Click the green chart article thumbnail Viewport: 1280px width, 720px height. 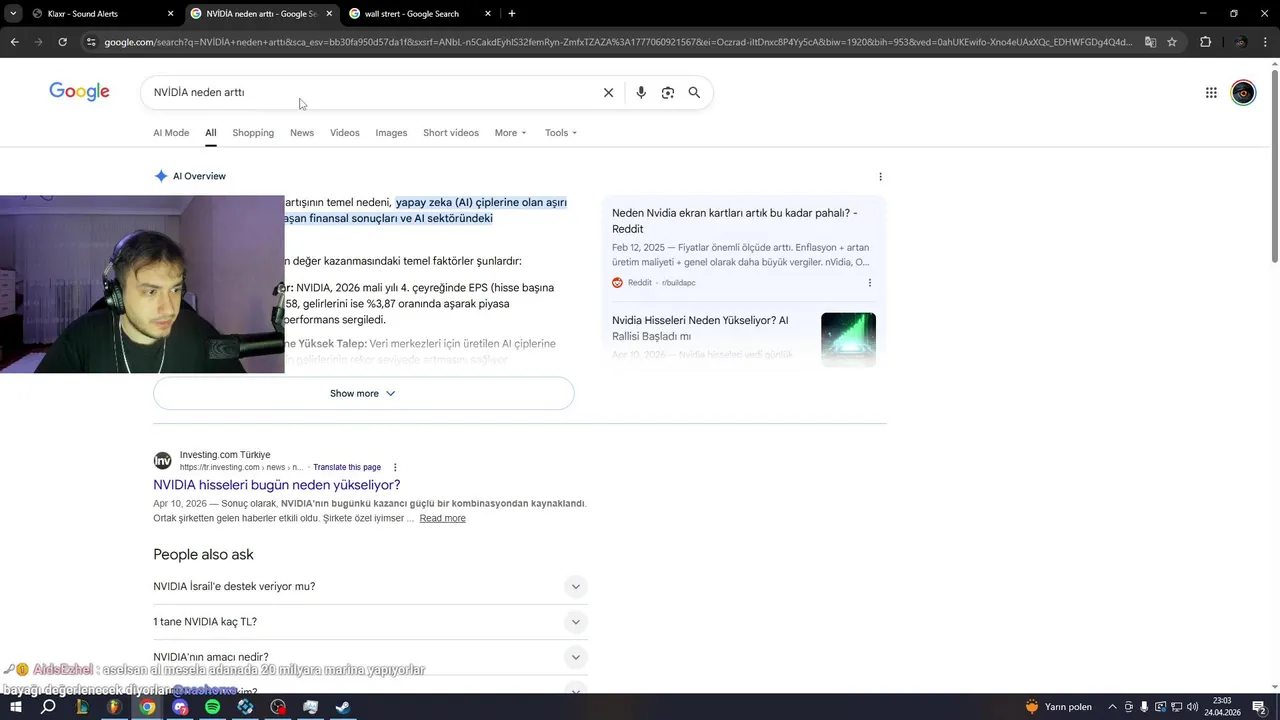coord(848,340)
